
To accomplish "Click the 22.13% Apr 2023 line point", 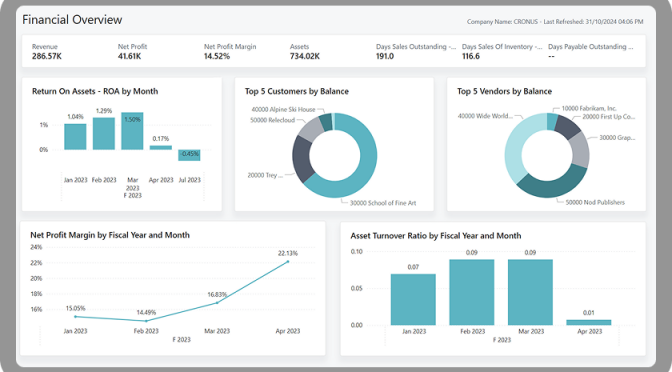I will pos(288,261).
